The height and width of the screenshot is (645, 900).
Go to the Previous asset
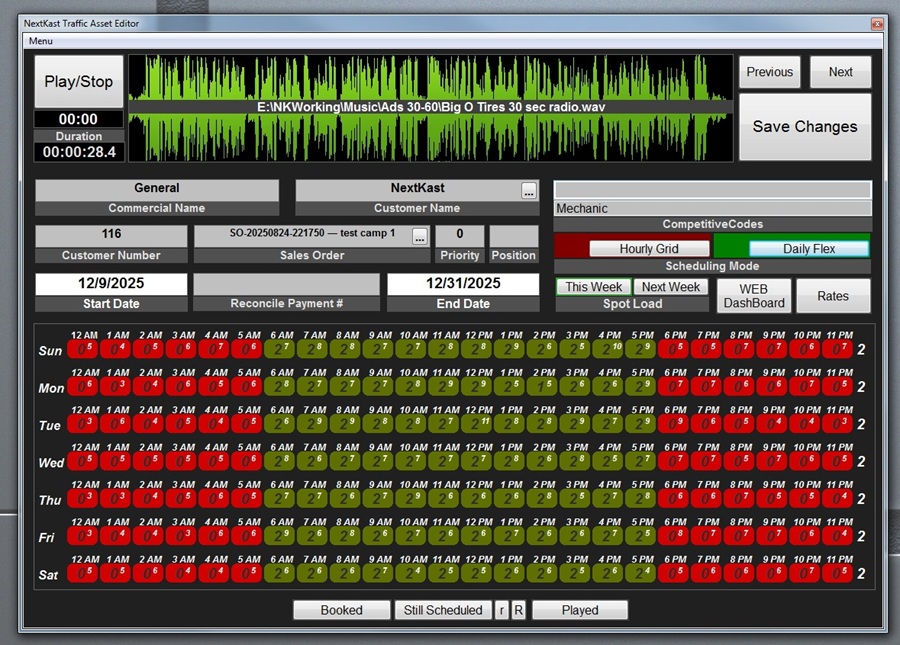tap(769, 72)
